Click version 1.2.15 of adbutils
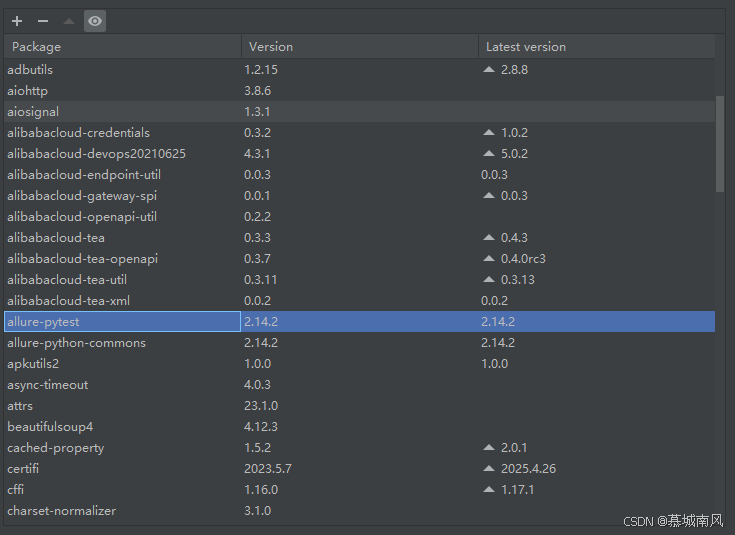Image resolution: width=735 pixels, height=535 pixels. [x=261, y=69]
